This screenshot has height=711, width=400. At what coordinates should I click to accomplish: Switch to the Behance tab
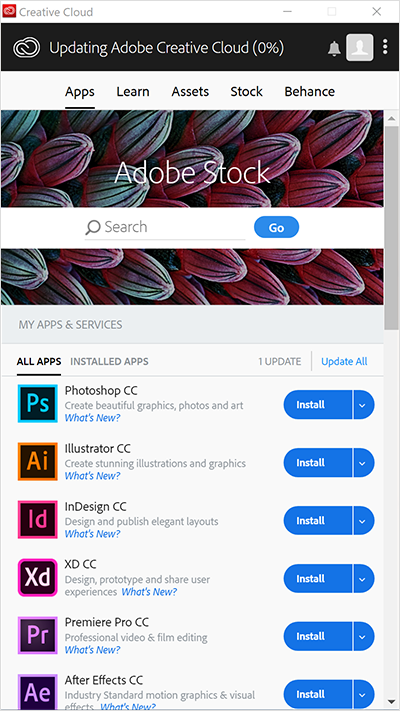[310, 92]
